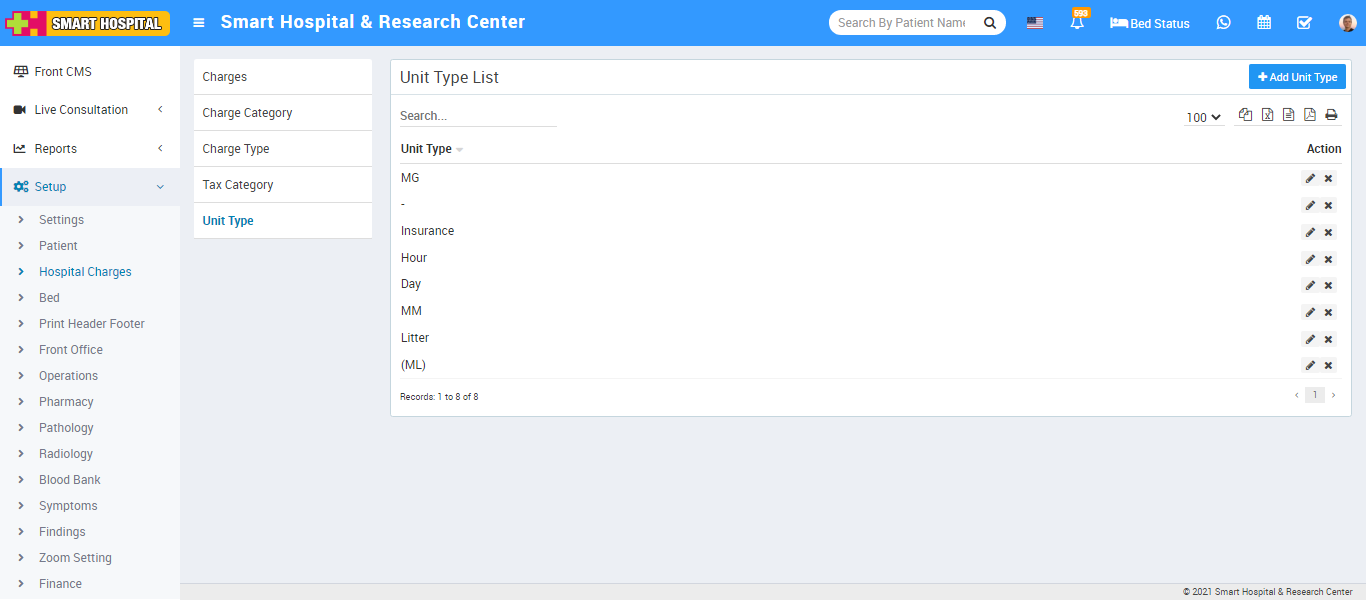1366x600 pixels.
Task: Copy the unit type table data
Action: click(1245, 115)
